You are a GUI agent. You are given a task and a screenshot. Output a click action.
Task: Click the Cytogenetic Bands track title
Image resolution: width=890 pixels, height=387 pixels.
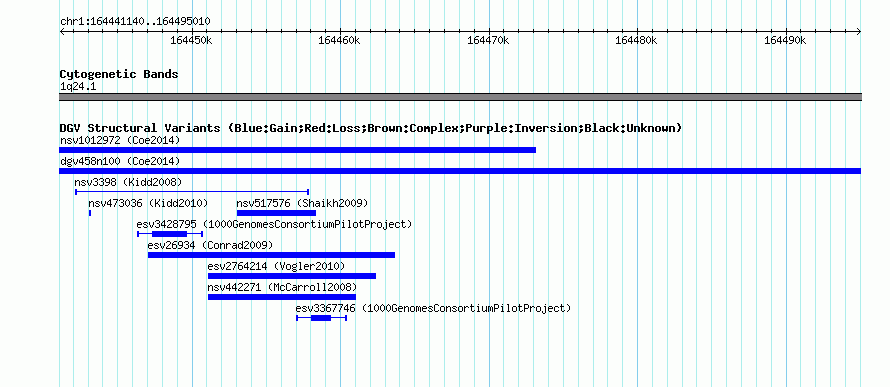(x=119, y=74)
